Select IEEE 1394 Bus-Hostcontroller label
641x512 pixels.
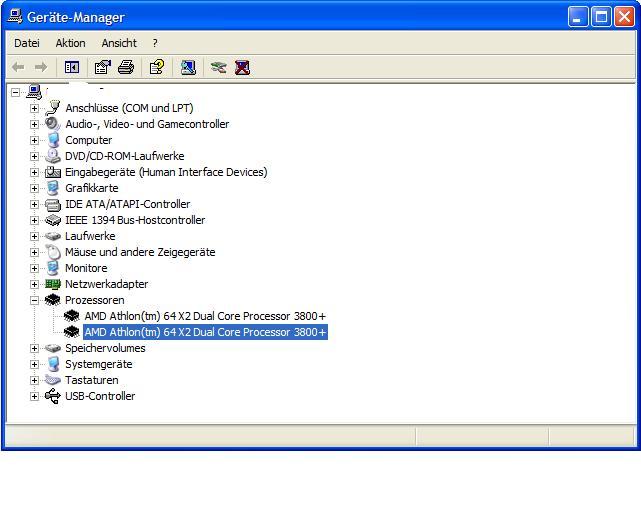[x=135, y=220]
